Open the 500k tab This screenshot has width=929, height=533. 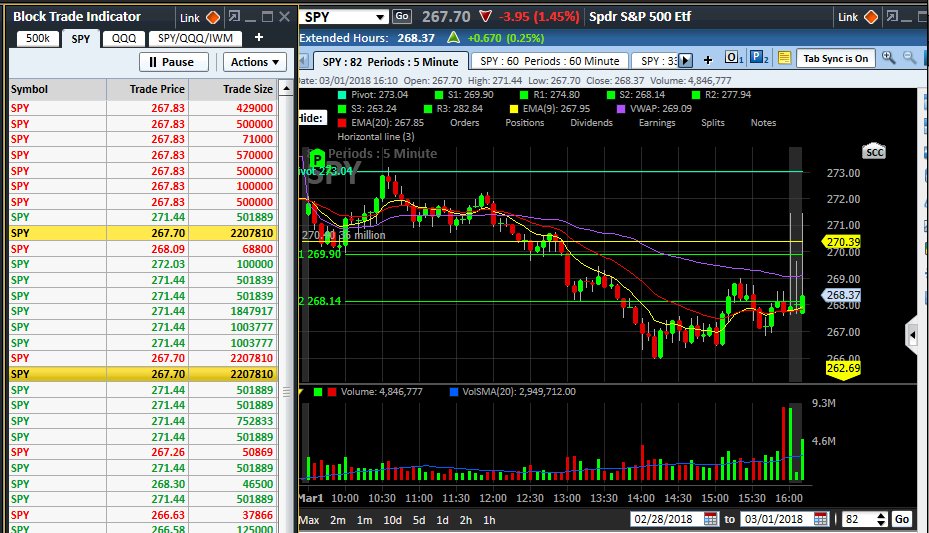coord(37,38)
